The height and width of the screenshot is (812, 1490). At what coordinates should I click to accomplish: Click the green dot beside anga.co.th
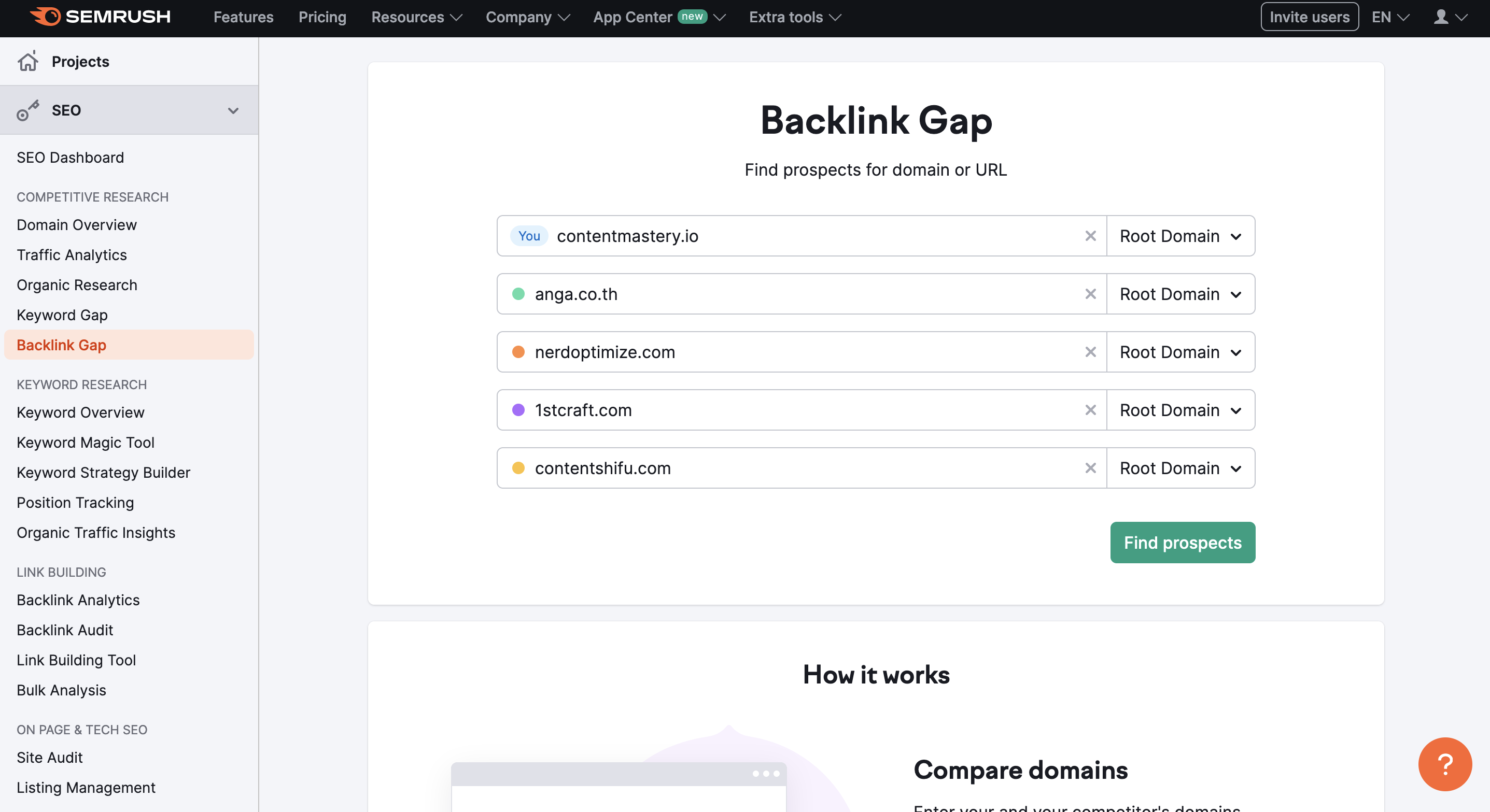(x=518, y=294)
